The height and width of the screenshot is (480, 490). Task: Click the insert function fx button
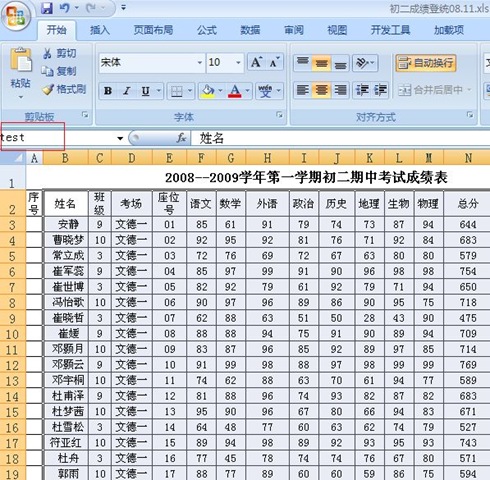click(x=181, y=138)
